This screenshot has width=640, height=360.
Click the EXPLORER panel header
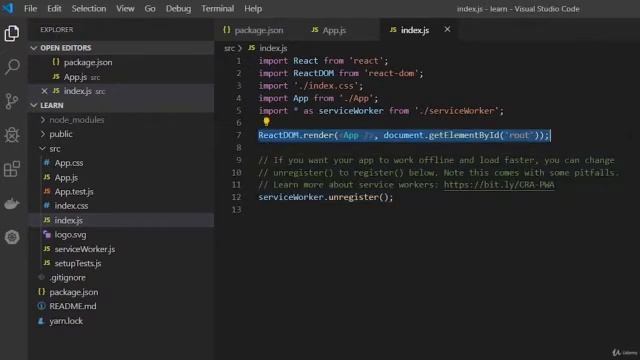(57, 29)
